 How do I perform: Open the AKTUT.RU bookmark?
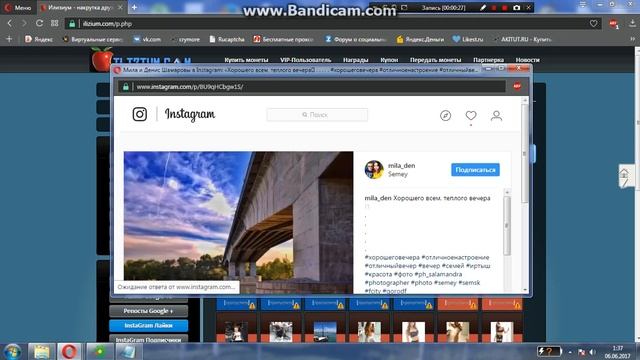click(522, 39)
